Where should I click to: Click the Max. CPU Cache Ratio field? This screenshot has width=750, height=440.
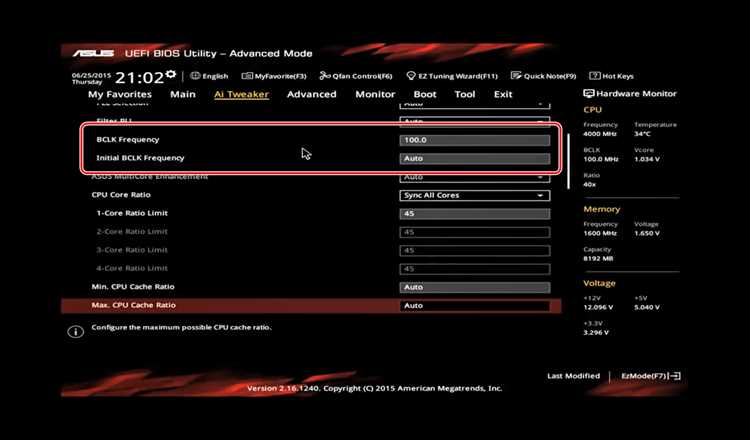click(x=474, y=306)
